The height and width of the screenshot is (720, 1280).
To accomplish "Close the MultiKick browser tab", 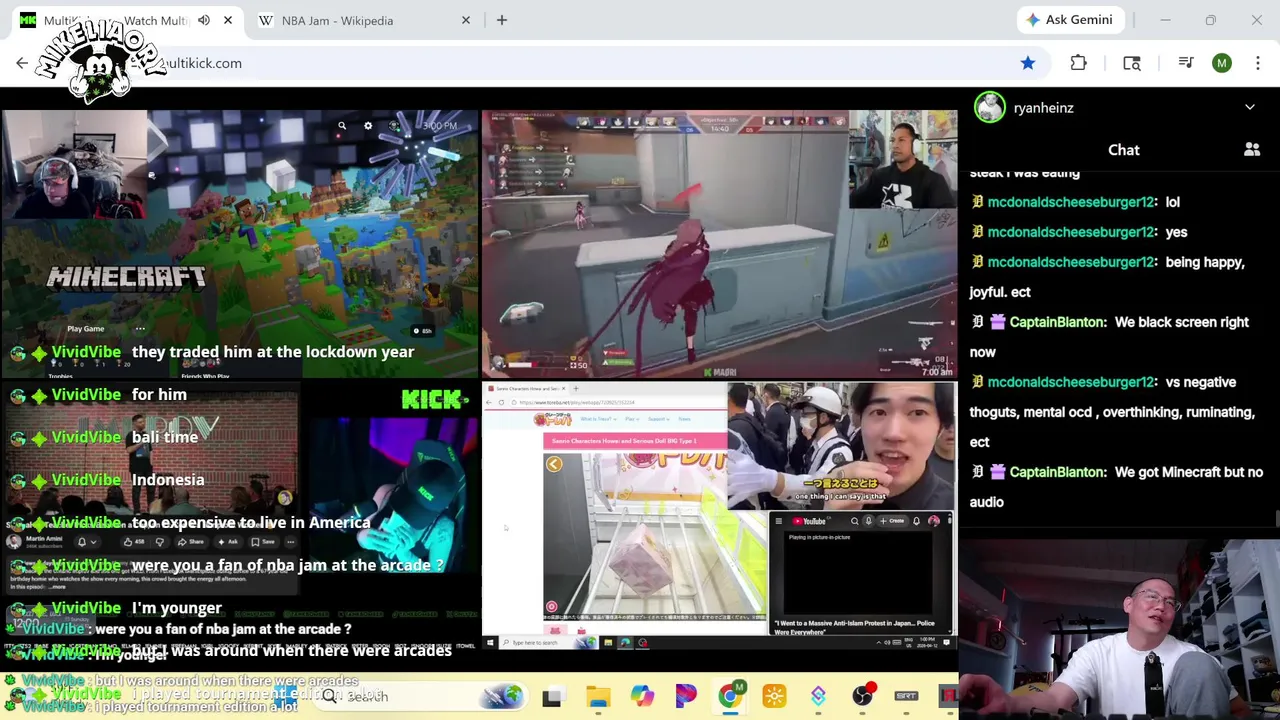I will tap(228, 20).
